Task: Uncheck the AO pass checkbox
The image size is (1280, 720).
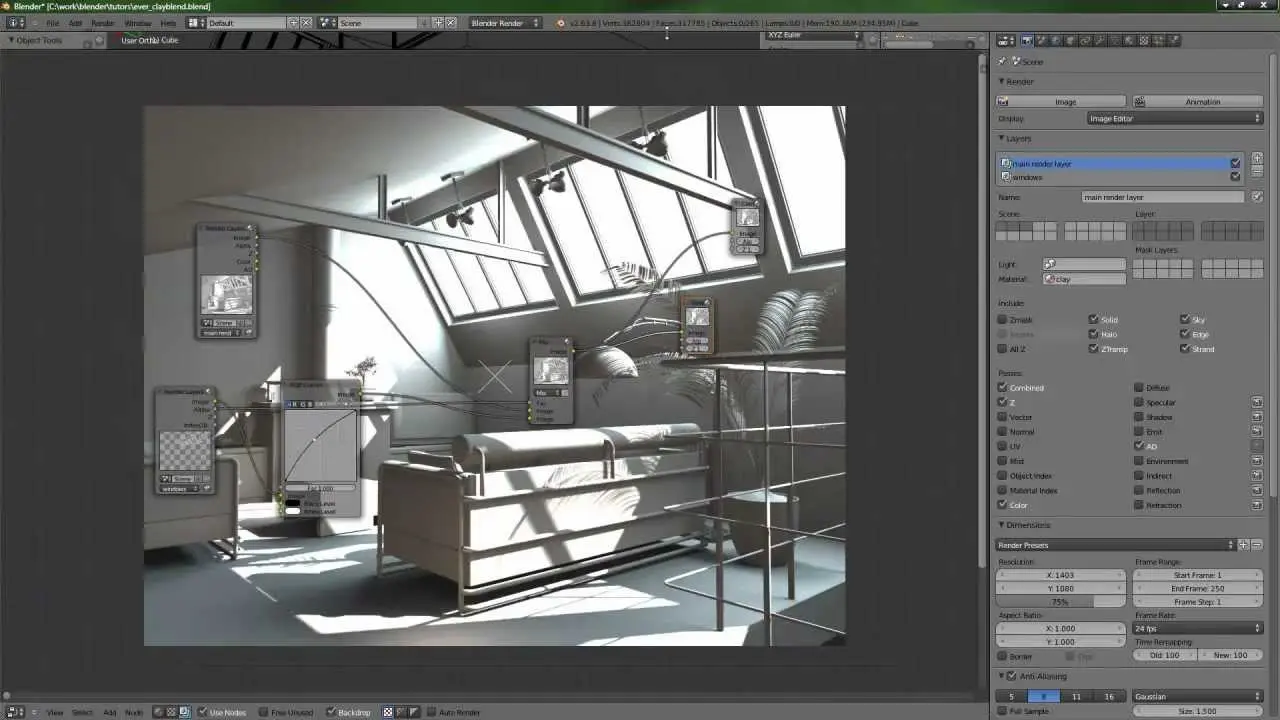Action: 1139,446
